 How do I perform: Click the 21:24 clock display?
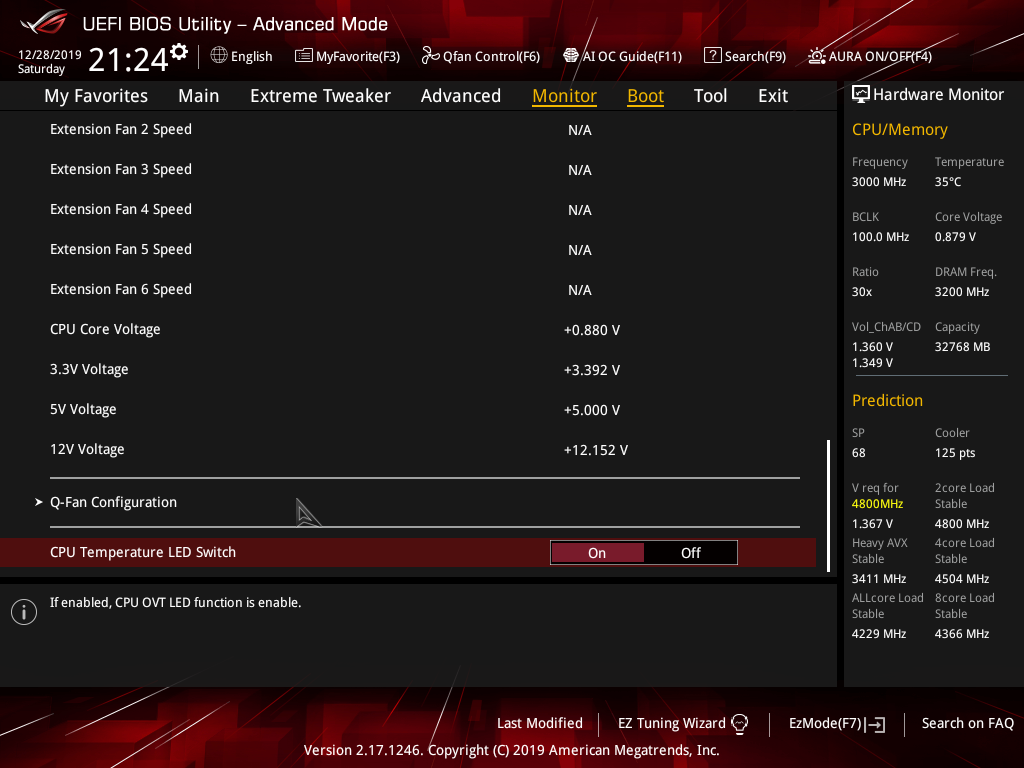[128, 59]
